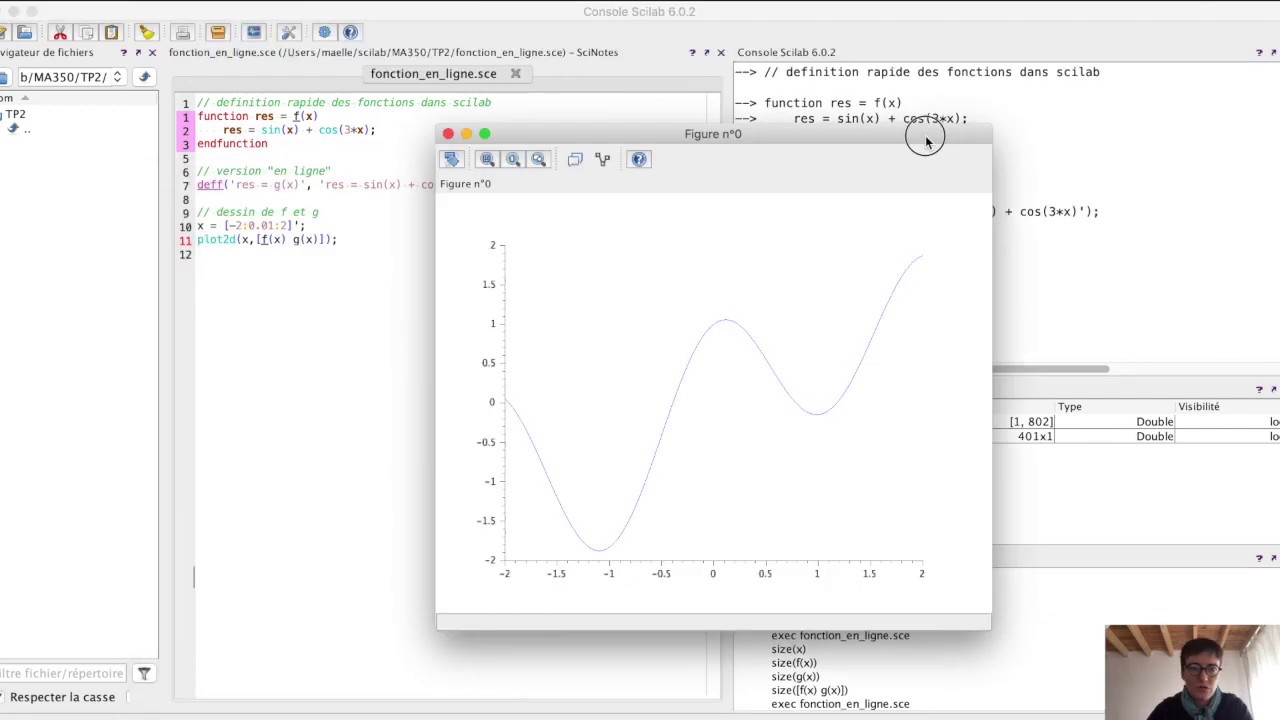Expand the TP2 folder tree item
Image resolution: width=1280 pixels, height=720 pixels.
15,114
